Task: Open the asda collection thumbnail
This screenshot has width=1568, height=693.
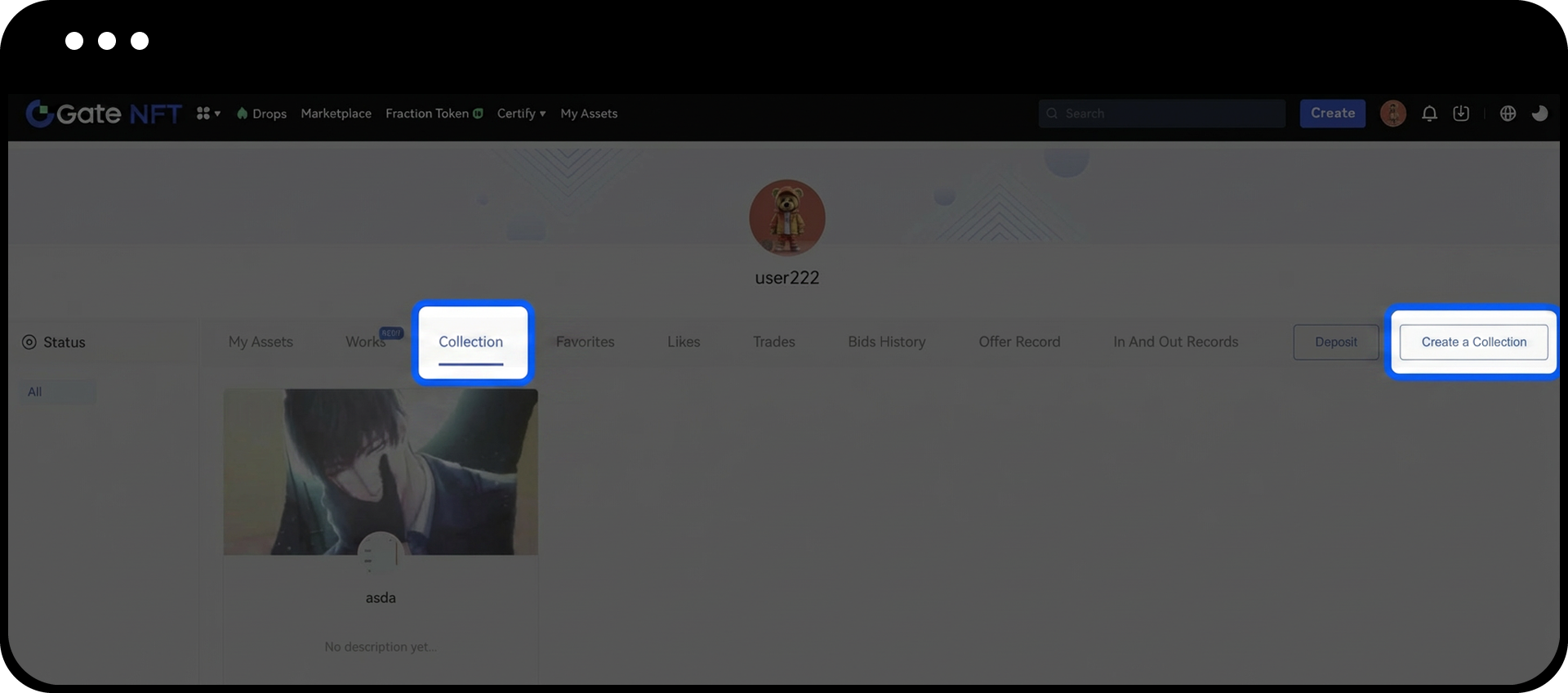Action: [381, 472]
